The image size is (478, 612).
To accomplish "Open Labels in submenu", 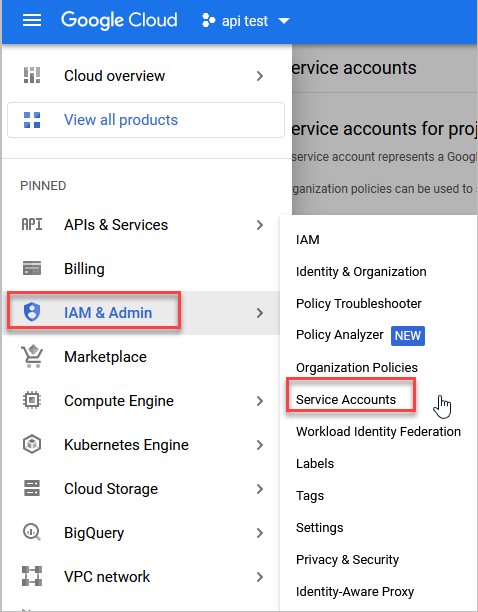I will 315,463.
